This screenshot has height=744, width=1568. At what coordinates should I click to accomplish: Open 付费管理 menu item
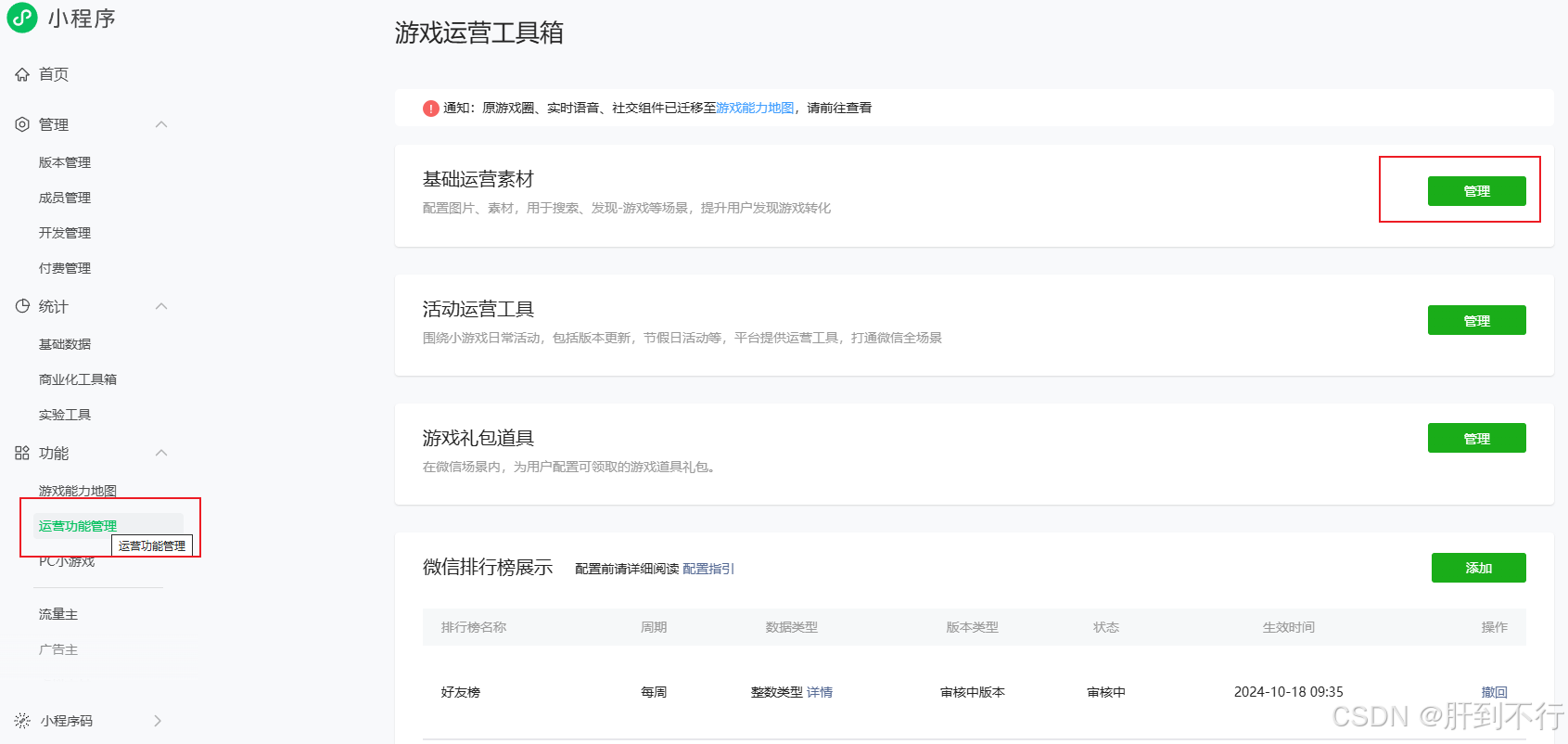pos(65,268)
